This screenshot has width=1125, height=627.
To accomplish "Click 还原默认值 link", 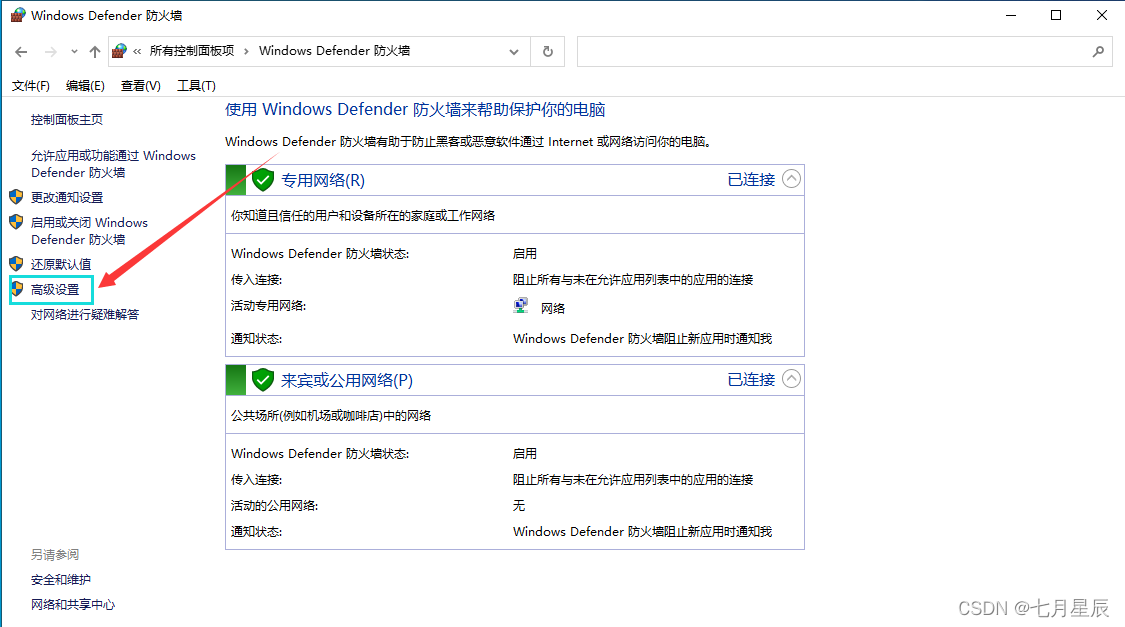I will coord(61,264).
